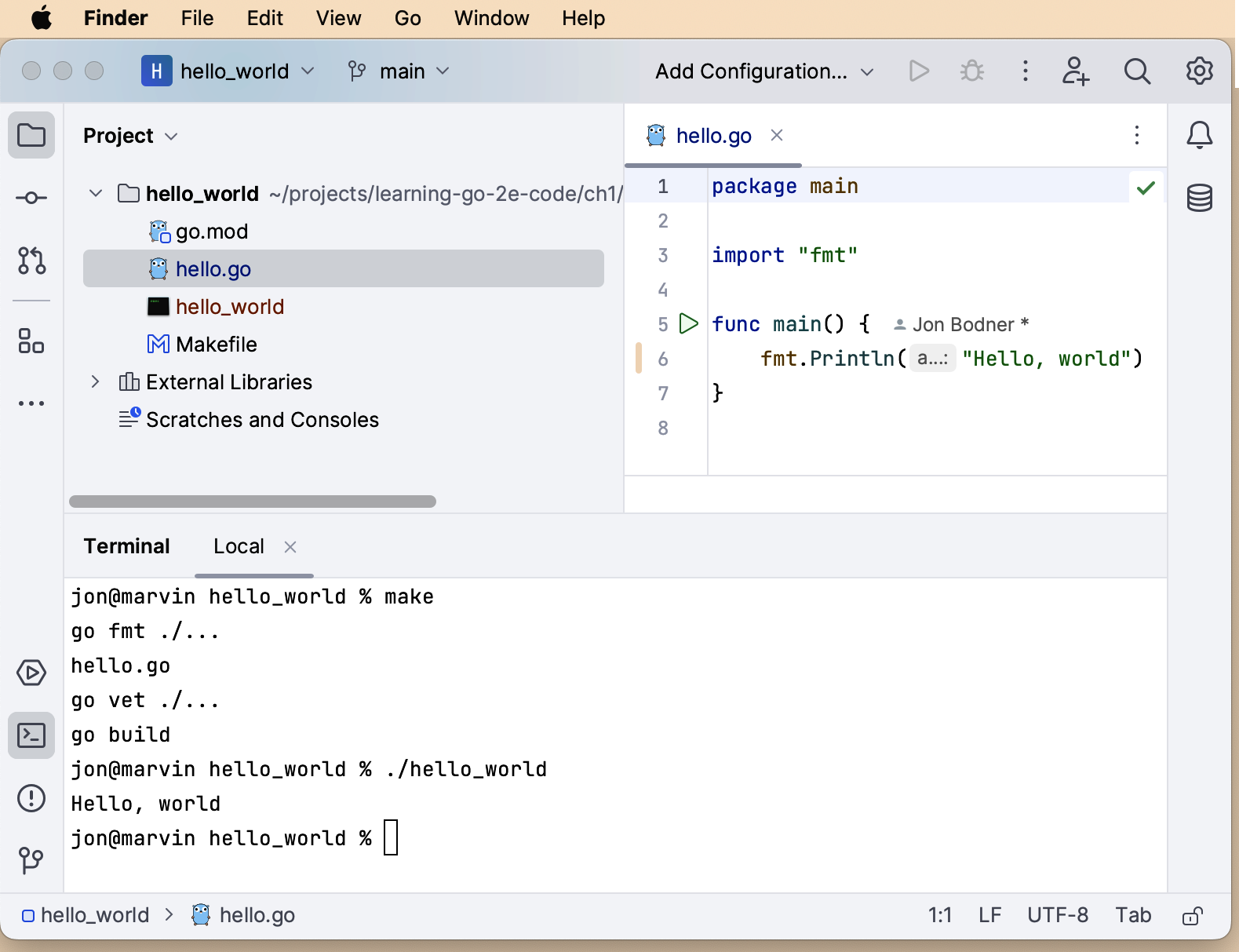
Task: Click UTF-8 encoding in status bar
Action: click(x=1057, y=915)
